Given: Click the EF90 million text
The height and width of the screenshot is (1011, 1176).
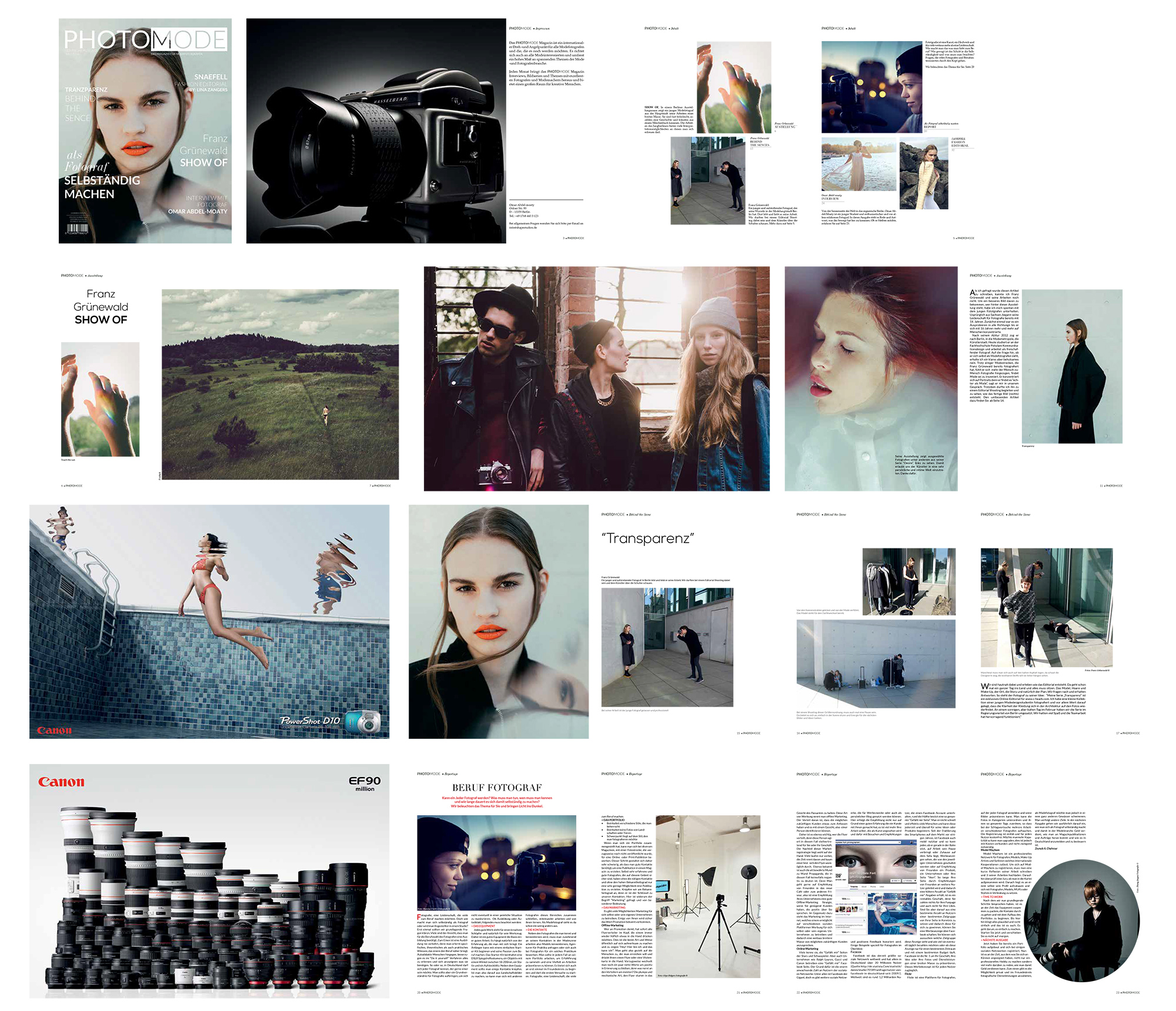Looking at the screenshot, I should 365,784.
